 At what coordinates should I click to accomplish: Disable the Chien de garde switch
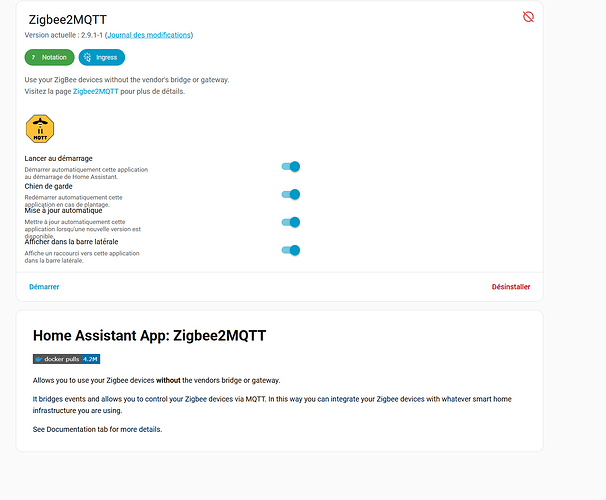pyautogui.click(x=291, y=195)
